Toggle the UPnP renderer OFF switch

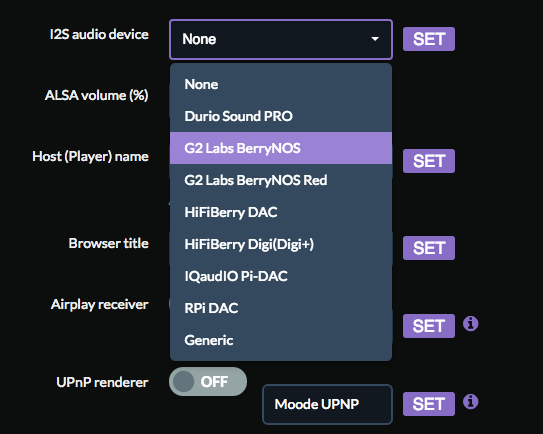208,382
